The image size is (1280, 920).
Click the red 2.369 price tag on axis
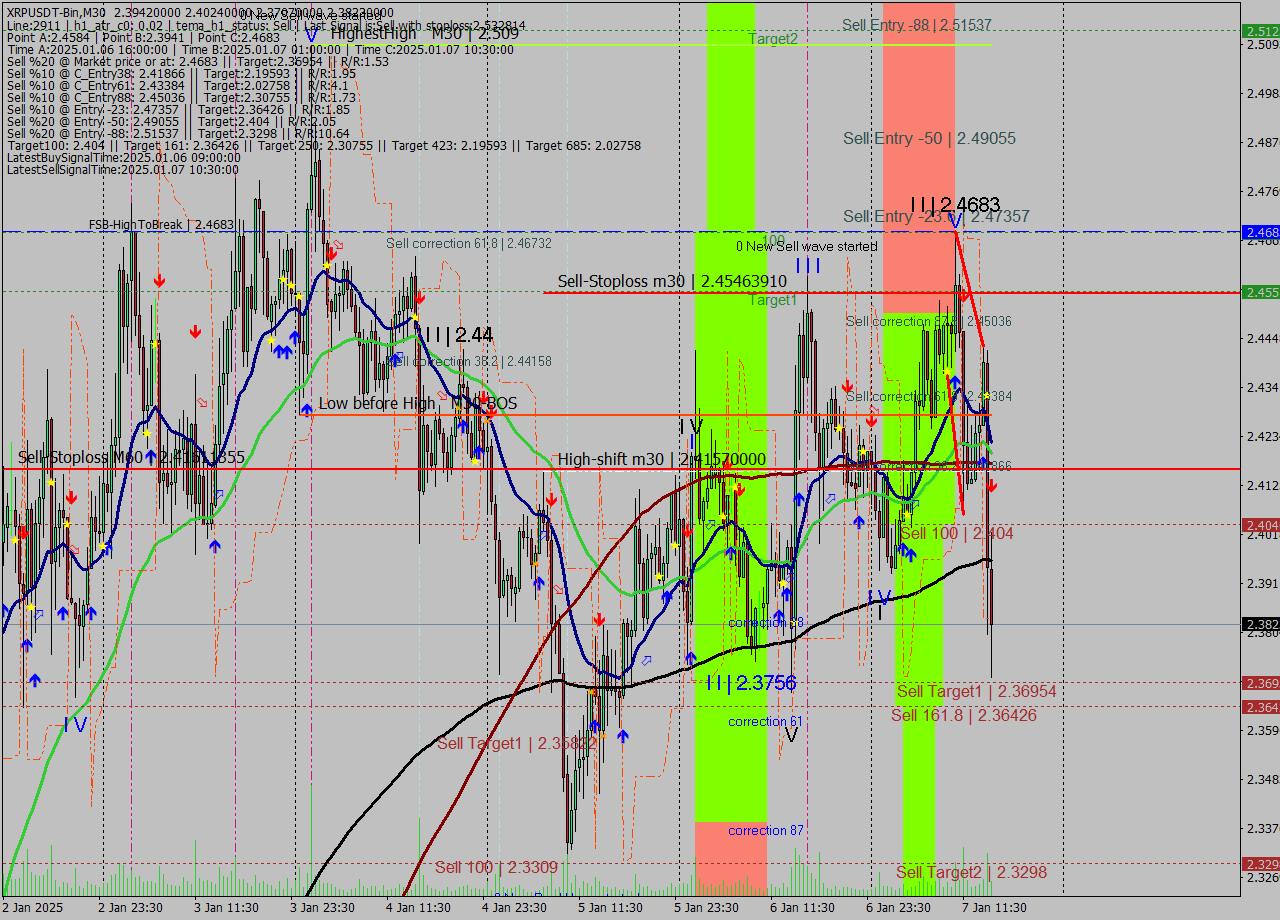pos(1261,683)
